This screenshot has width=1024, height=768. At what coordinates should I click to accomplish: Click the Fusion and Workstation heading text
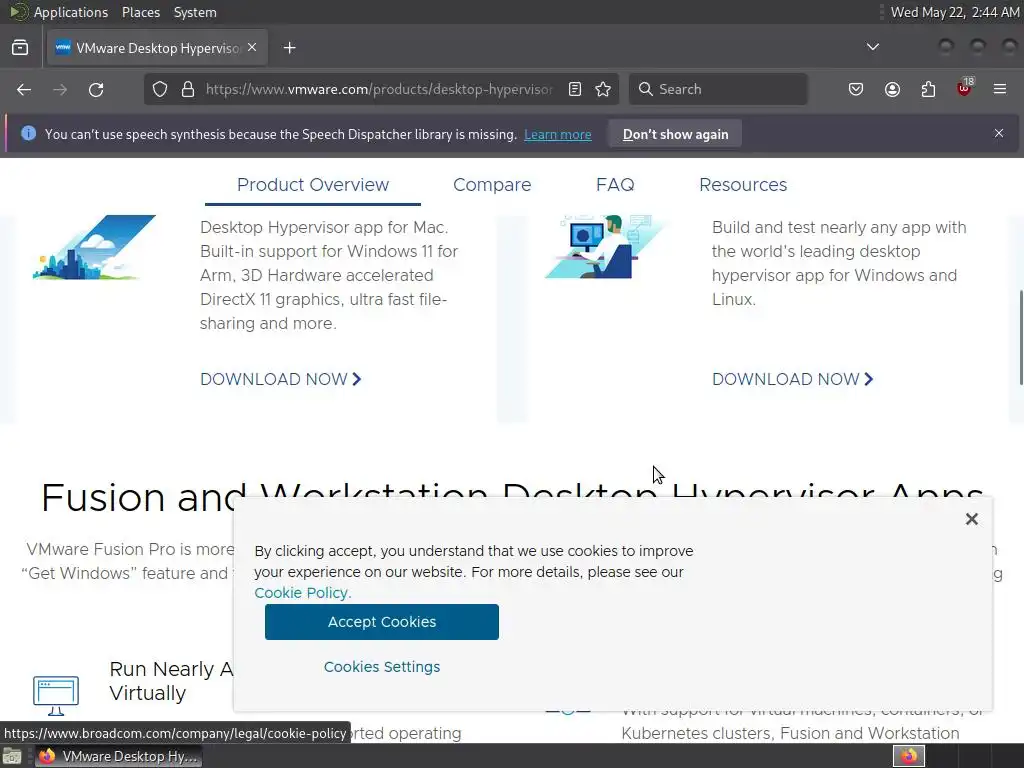(512, 498)
